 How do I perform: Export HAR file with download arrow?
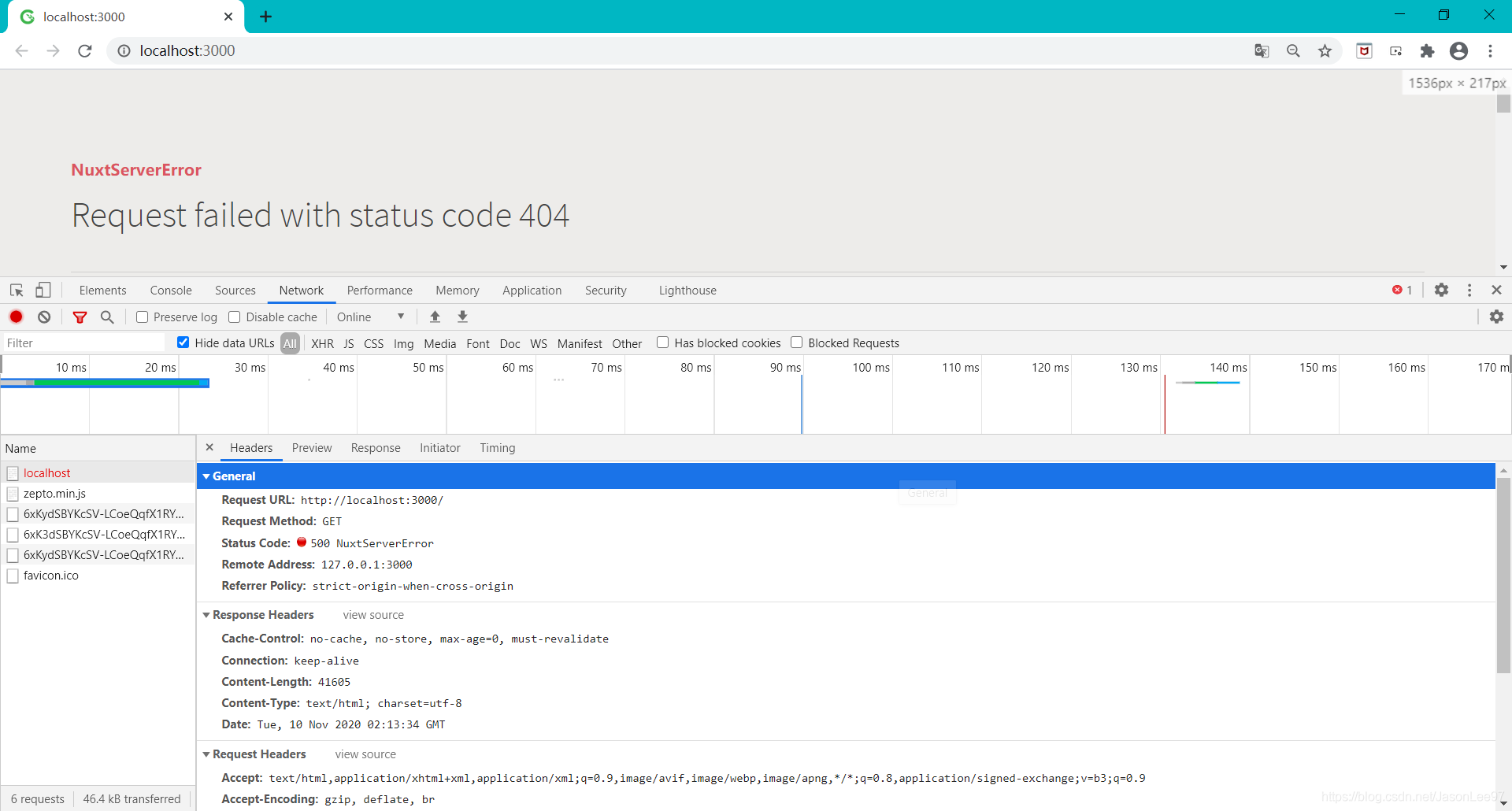click(x=462, y=317)
